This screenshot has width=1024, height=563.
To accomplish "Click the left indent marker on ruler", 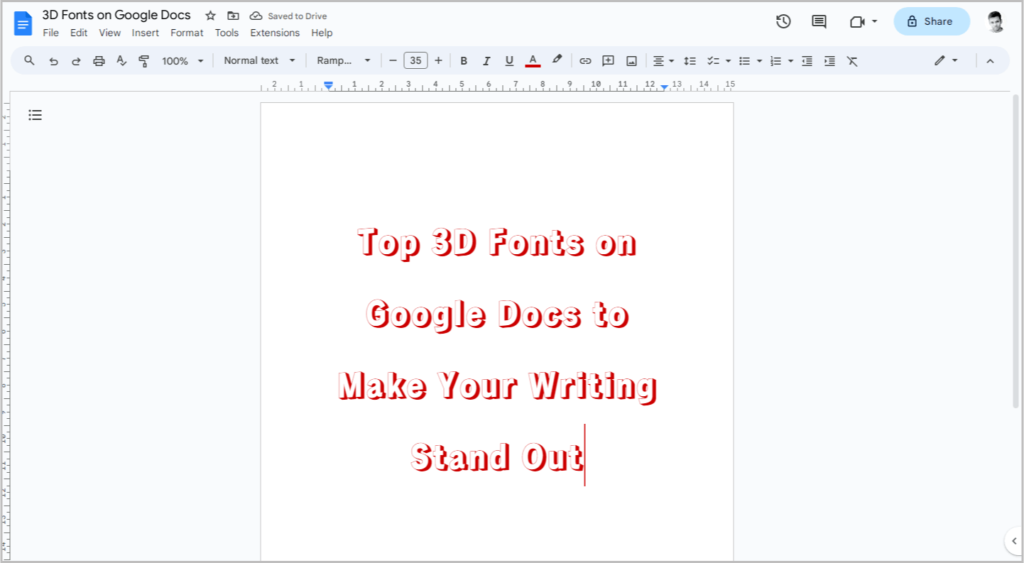I will coord(328,86).
